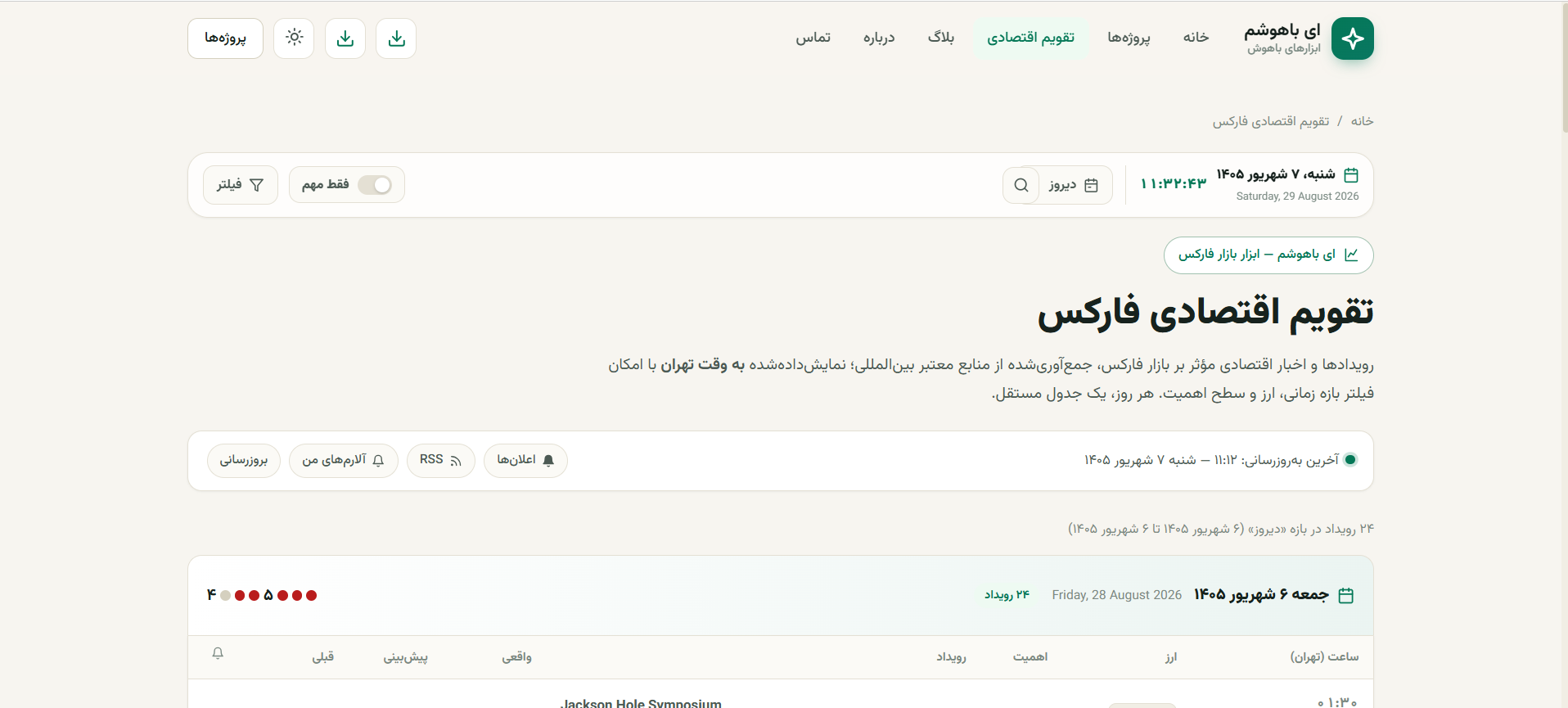
Task: Open the درباره nav item
Action: [x=879, y=38]
